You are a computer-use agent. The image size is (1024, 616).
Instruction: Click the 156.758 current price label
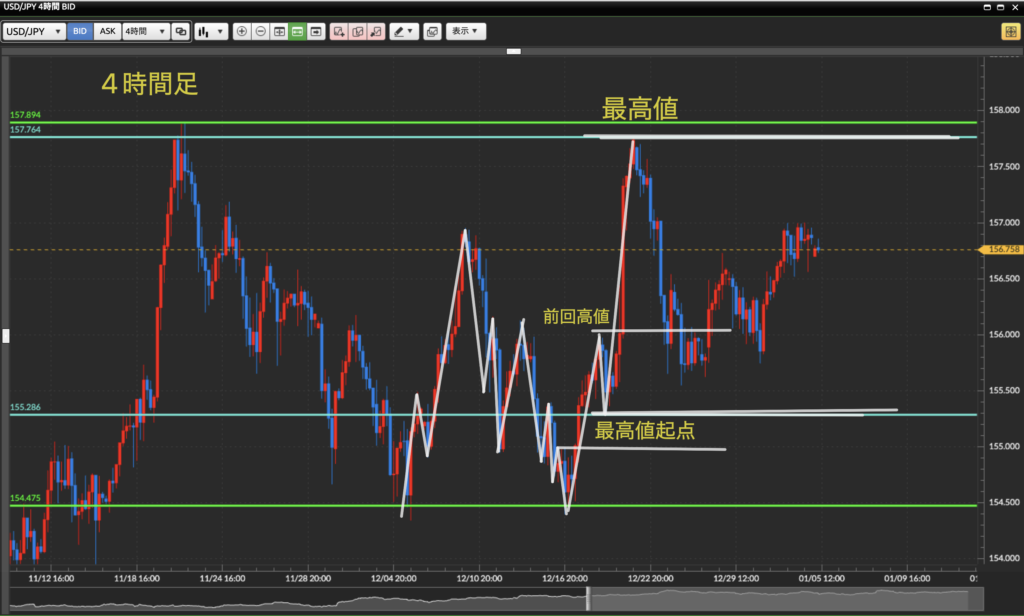pos(1003,249)
